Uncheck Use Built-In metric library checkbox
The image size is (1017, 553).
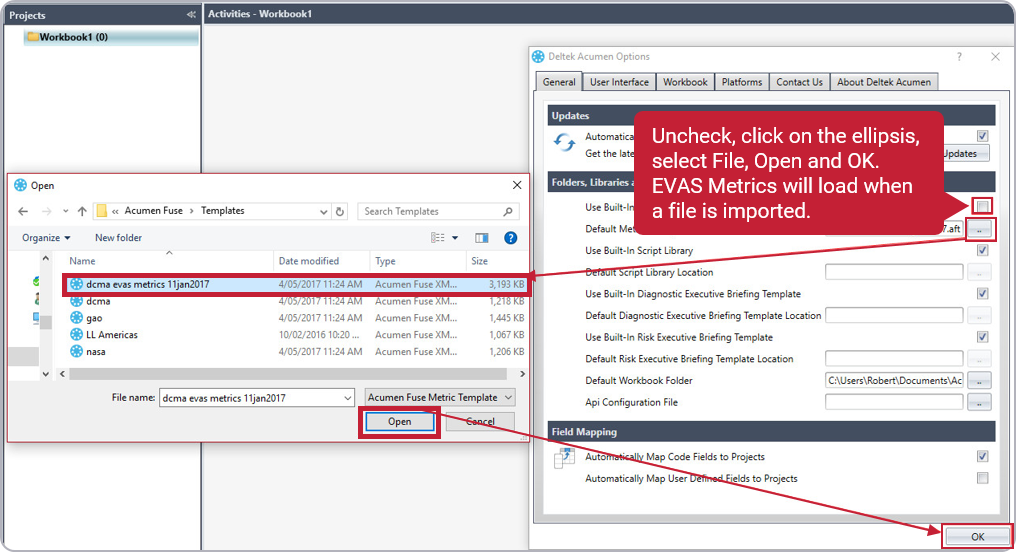click(983, 206)
